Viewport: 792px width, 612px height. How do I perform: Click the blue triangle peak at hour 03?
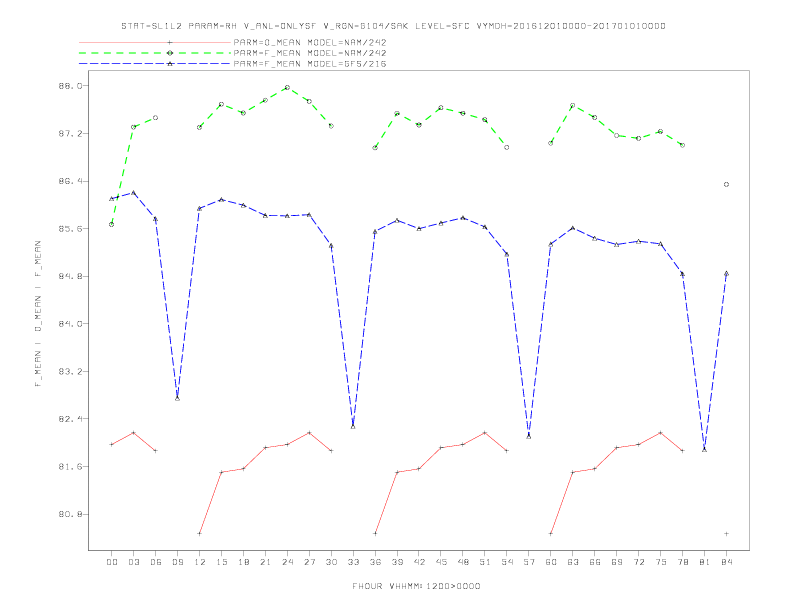tap(133, 192)
